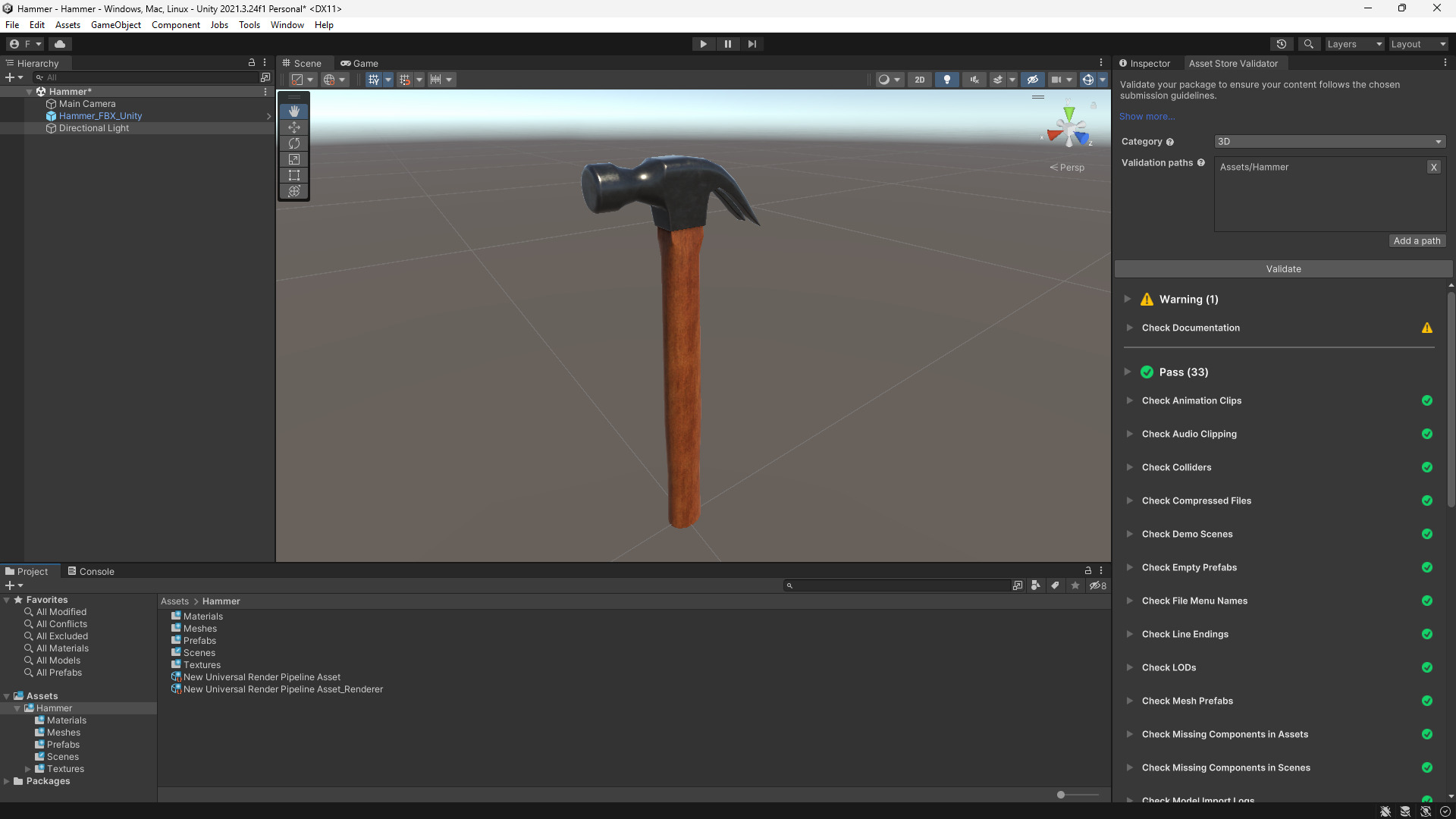
Task: Switch to the Game tab
Action: 359,63
